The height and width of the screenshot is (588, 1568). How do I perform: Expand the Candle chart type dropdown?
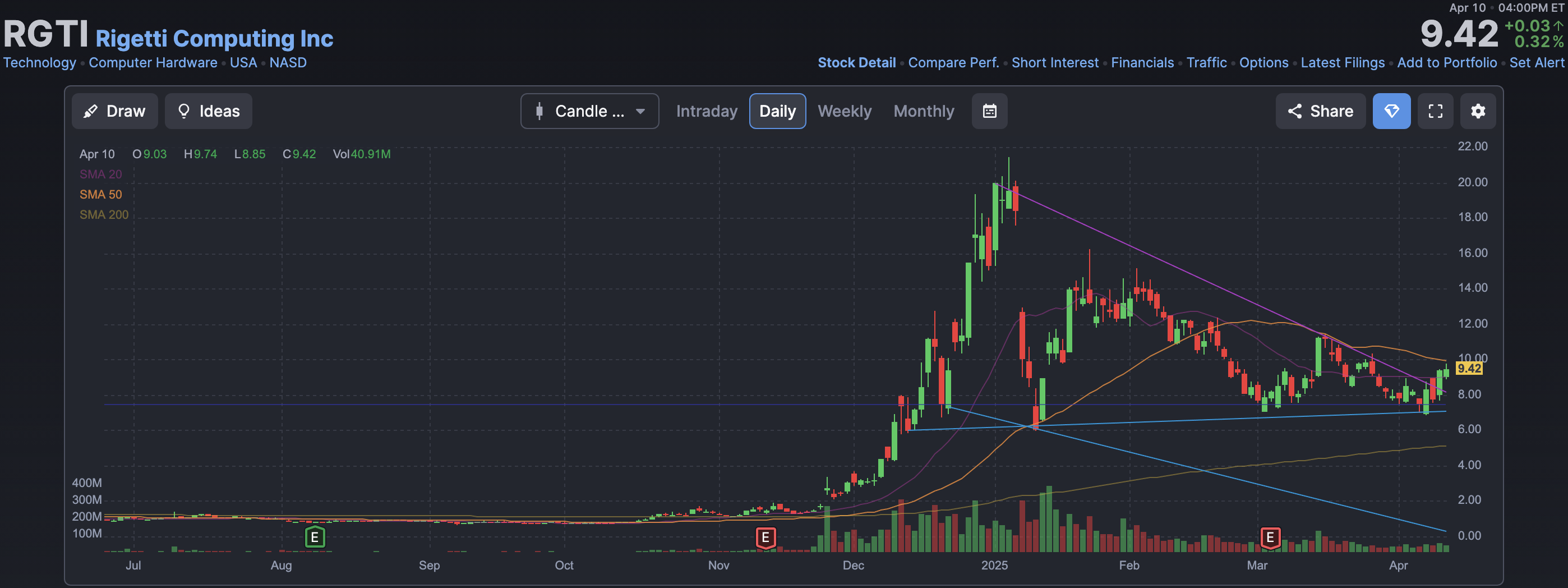pos(589,112)
